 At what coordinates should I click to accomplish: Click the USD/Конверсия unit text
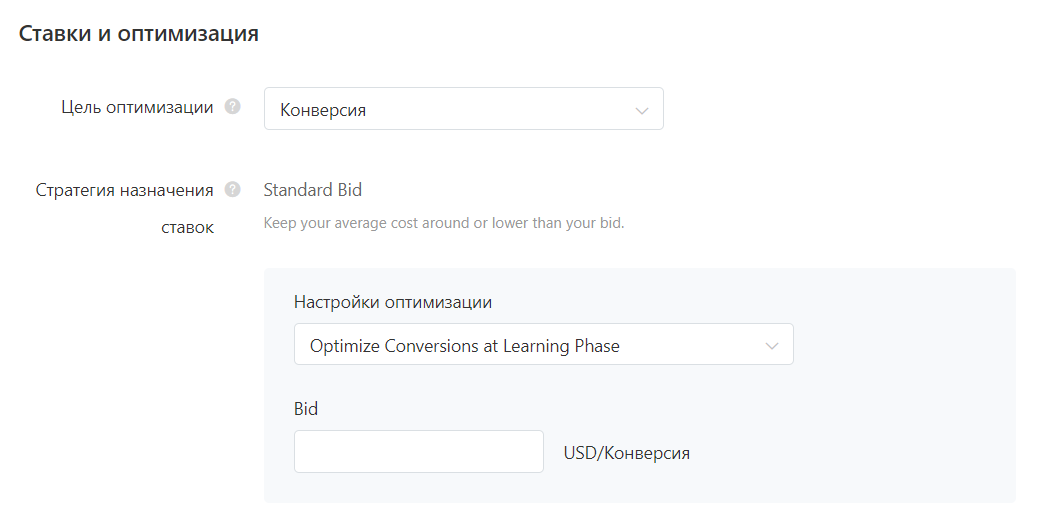click(626, 453)
